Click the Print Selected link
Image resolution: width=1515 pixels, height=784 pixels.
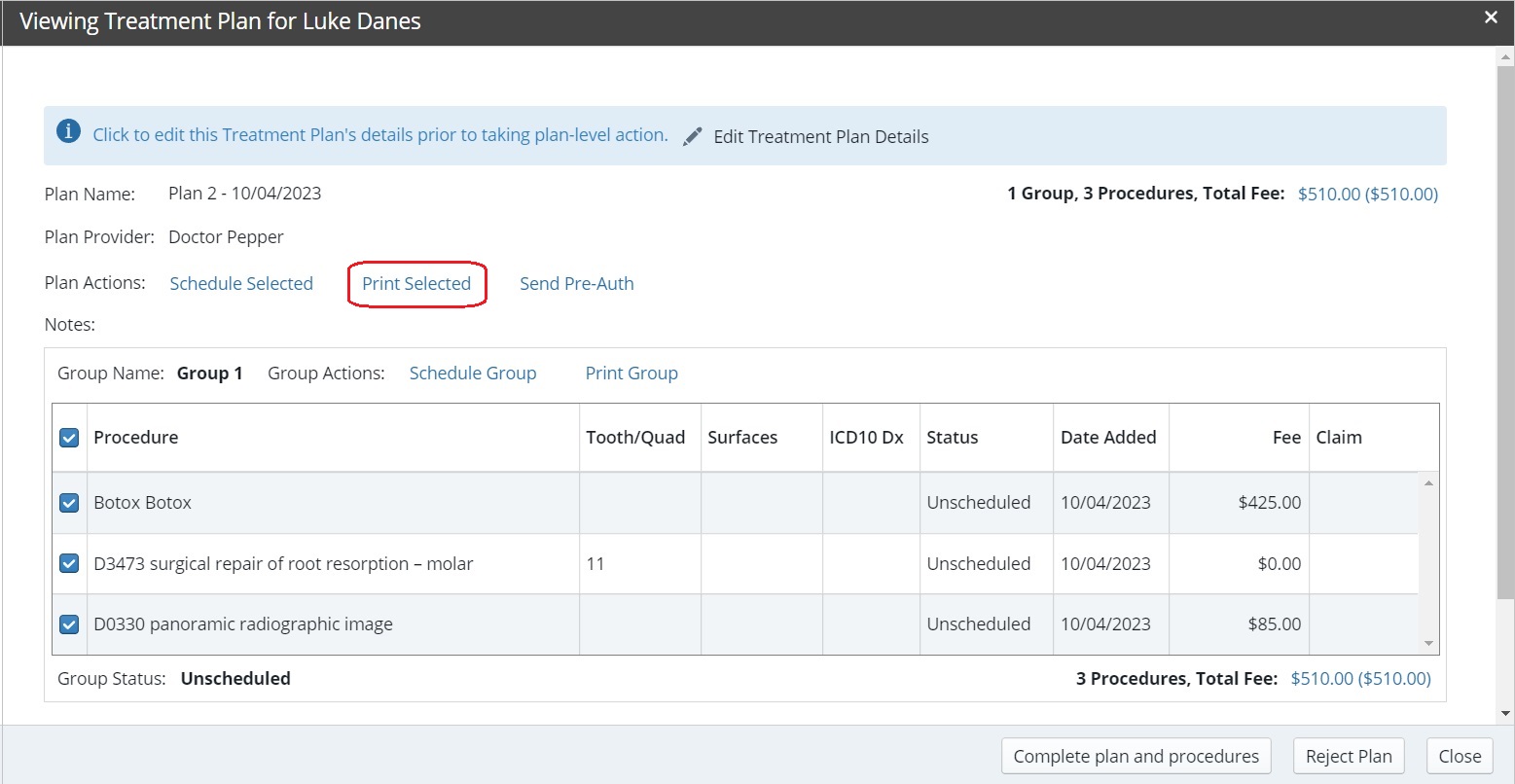pos(416,284)
